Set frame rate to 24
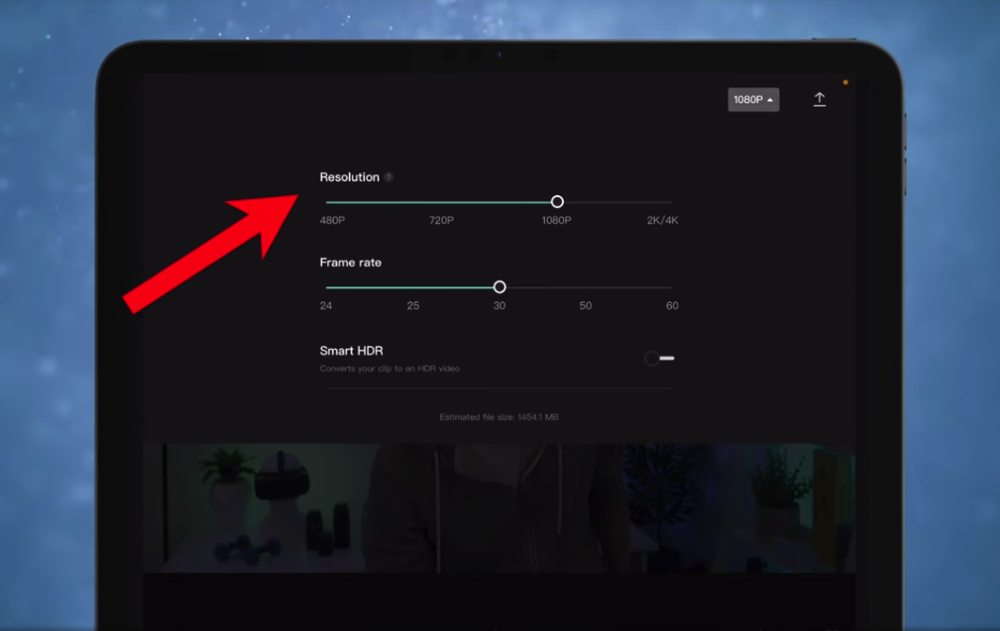The width and height of the screenshot is (1000, 631). (326, 306)
